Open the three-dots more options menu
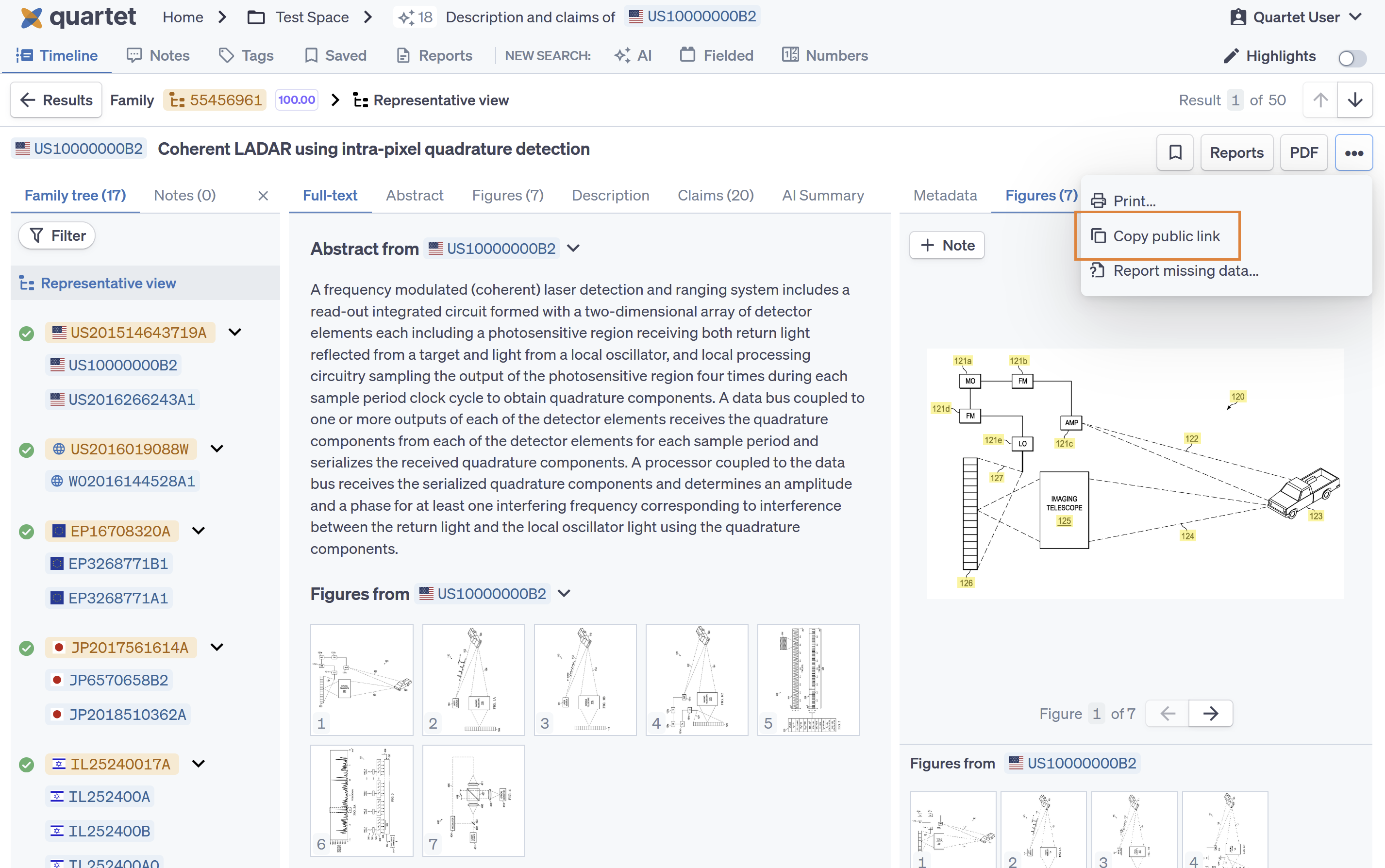The width and height of the screenshot is (1385, 868). (x=1353, y=152)
